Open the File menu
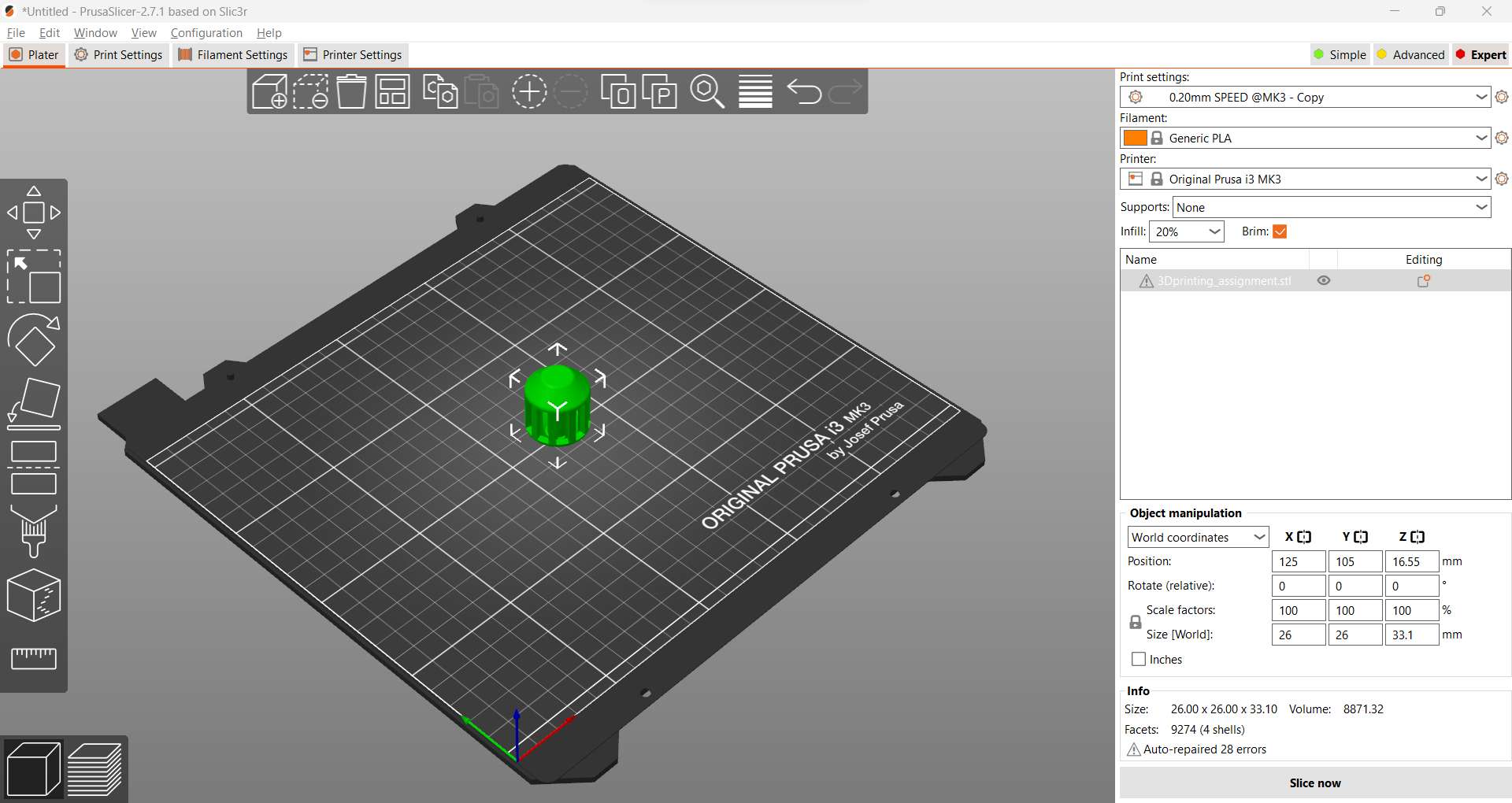 (16, 32)
